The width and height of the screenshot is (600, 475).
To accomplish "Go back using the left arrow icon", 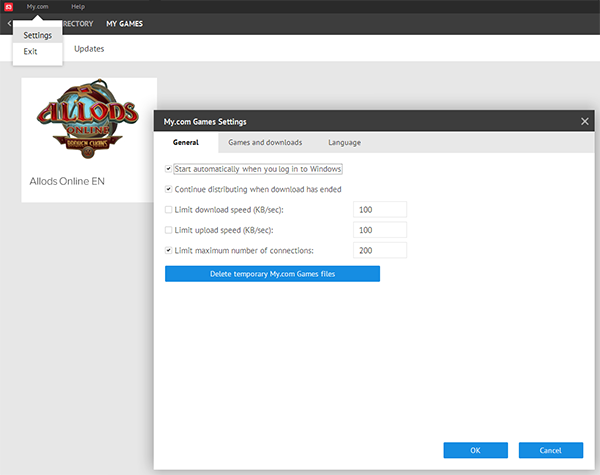I will click(x=10, y=23).
